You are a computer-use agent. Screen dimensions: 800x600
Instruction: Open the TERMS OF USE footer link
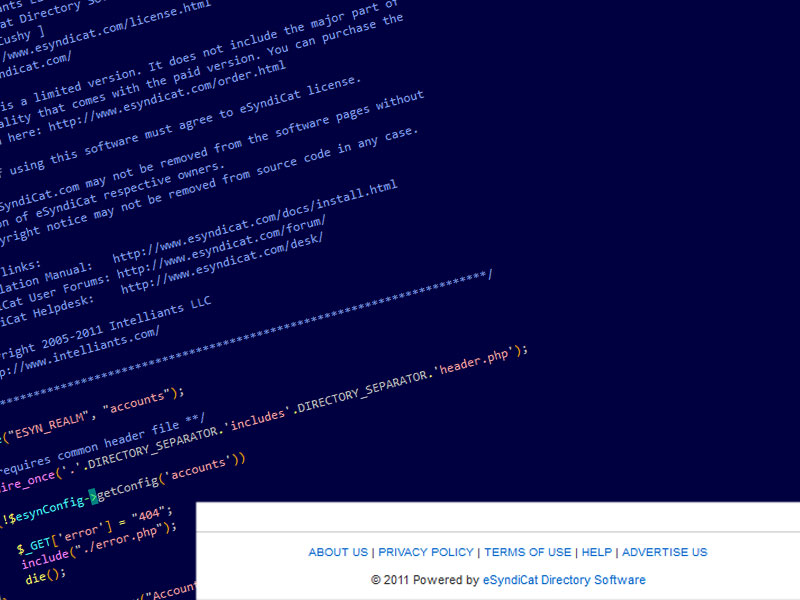pos(528,552)
